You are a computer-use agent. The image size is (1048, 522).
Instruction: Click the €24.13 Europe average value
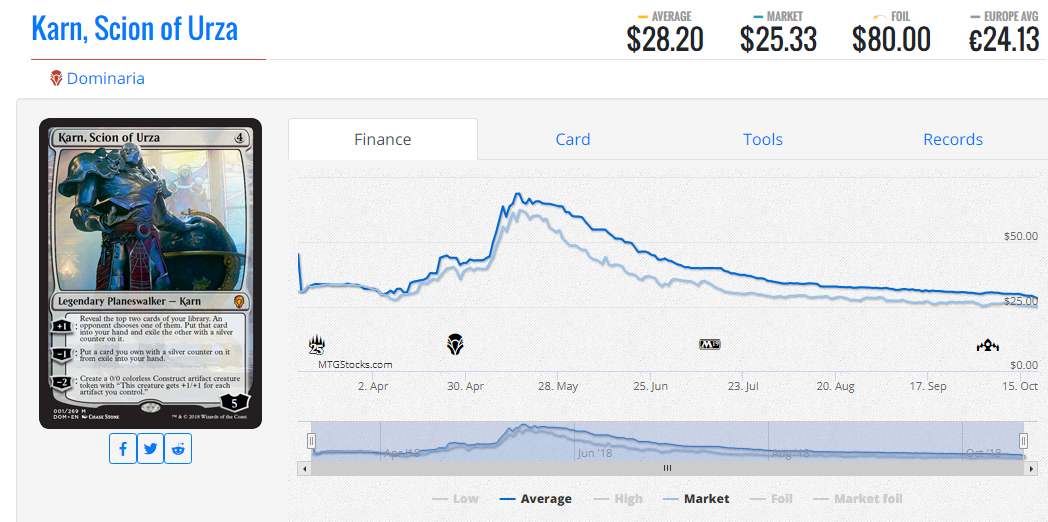[x=1005, y=39]
